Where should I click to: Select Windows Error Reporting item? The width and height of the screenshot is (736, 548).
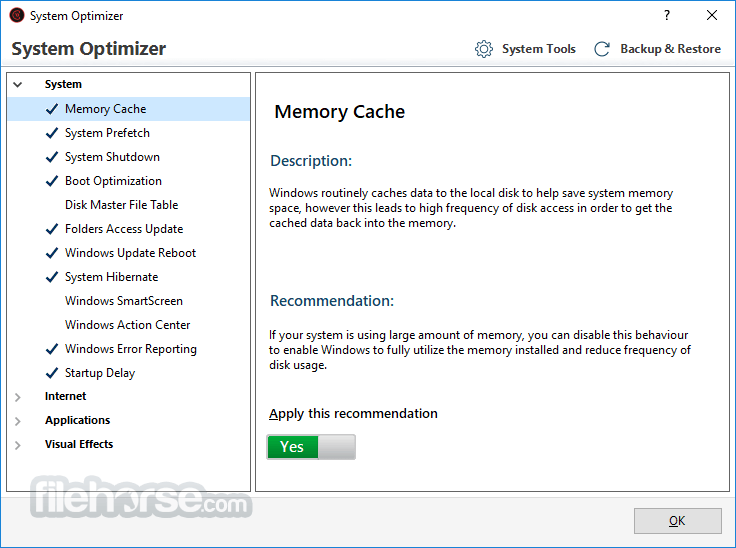tap(130, 349)
